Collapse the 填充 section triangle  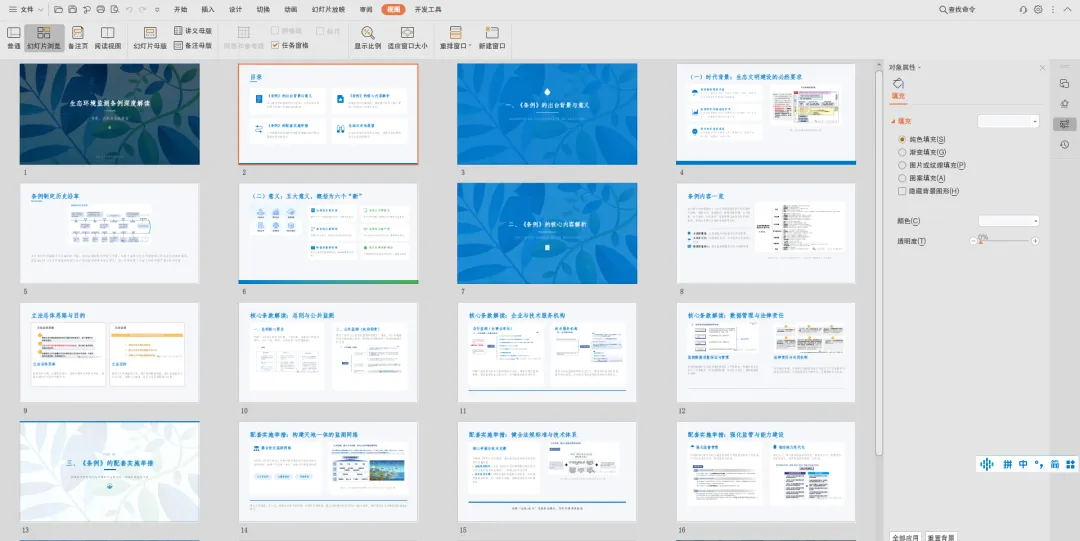pos(893,121)
